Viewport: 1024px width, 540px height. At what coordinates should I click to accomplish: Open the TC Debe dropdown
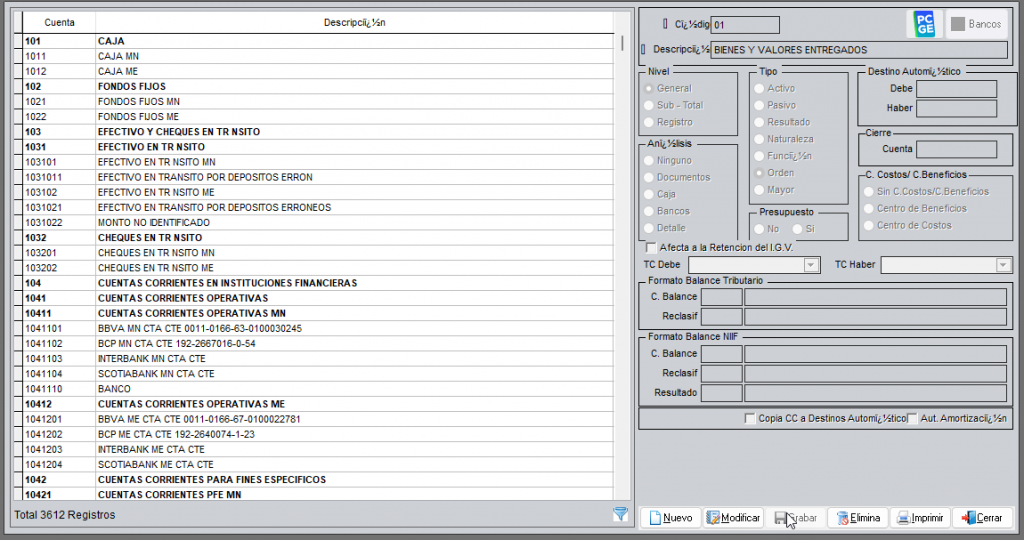[x=810, y=264]
